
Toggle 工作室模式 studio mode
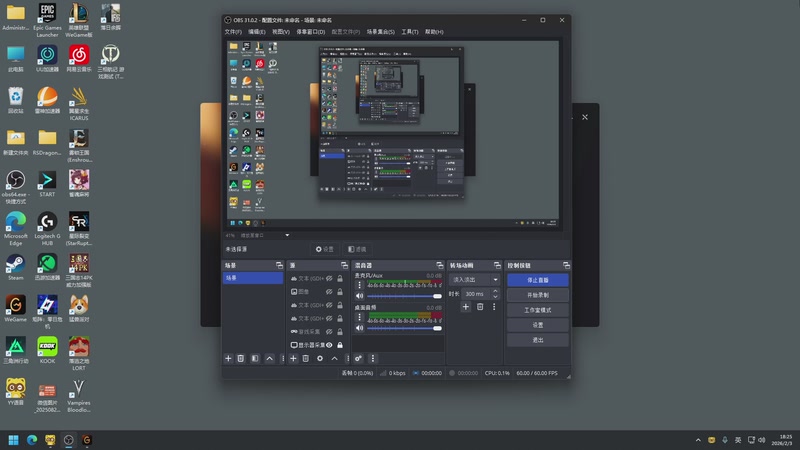click(538, 310)
